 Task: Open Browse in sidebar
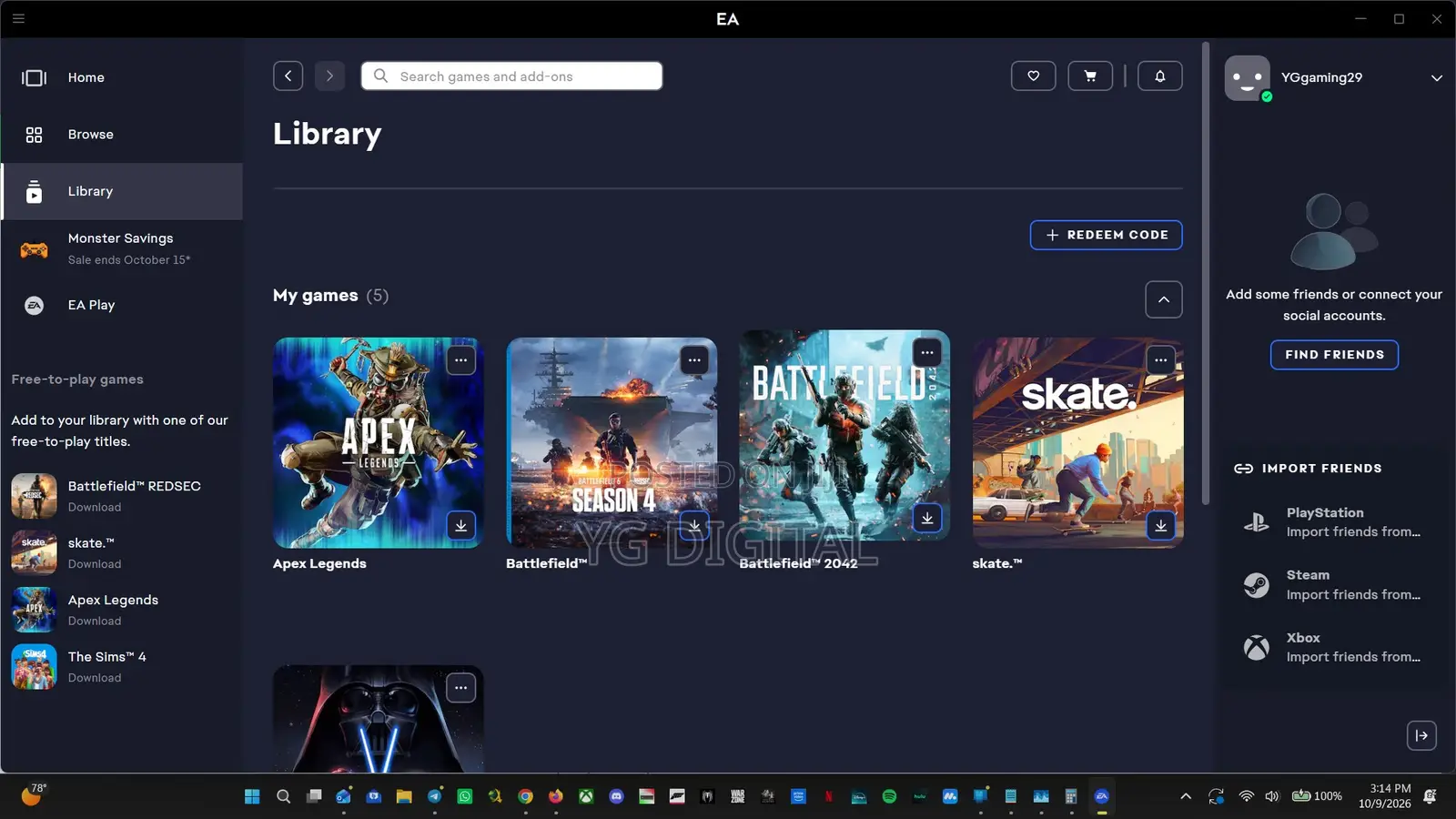point(122,135)
